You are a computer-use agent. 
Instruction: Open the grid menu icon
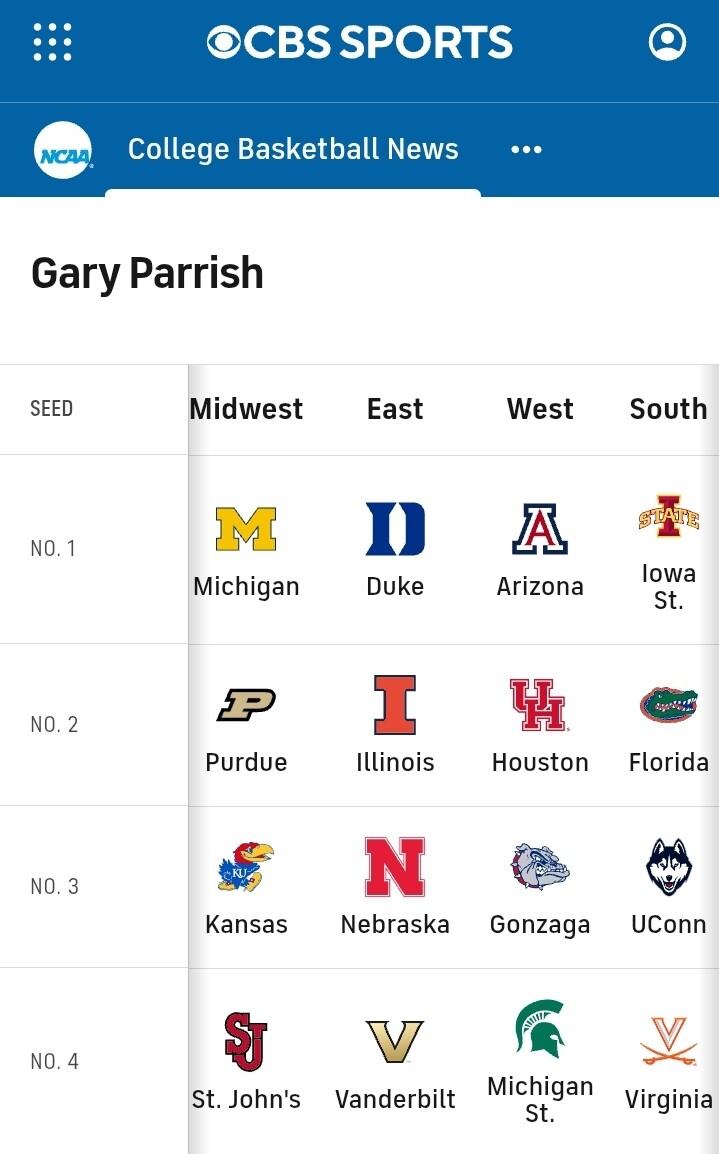52,43
